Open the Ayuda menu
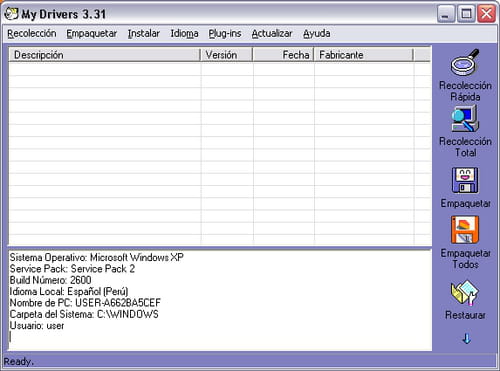 [317, 33]
